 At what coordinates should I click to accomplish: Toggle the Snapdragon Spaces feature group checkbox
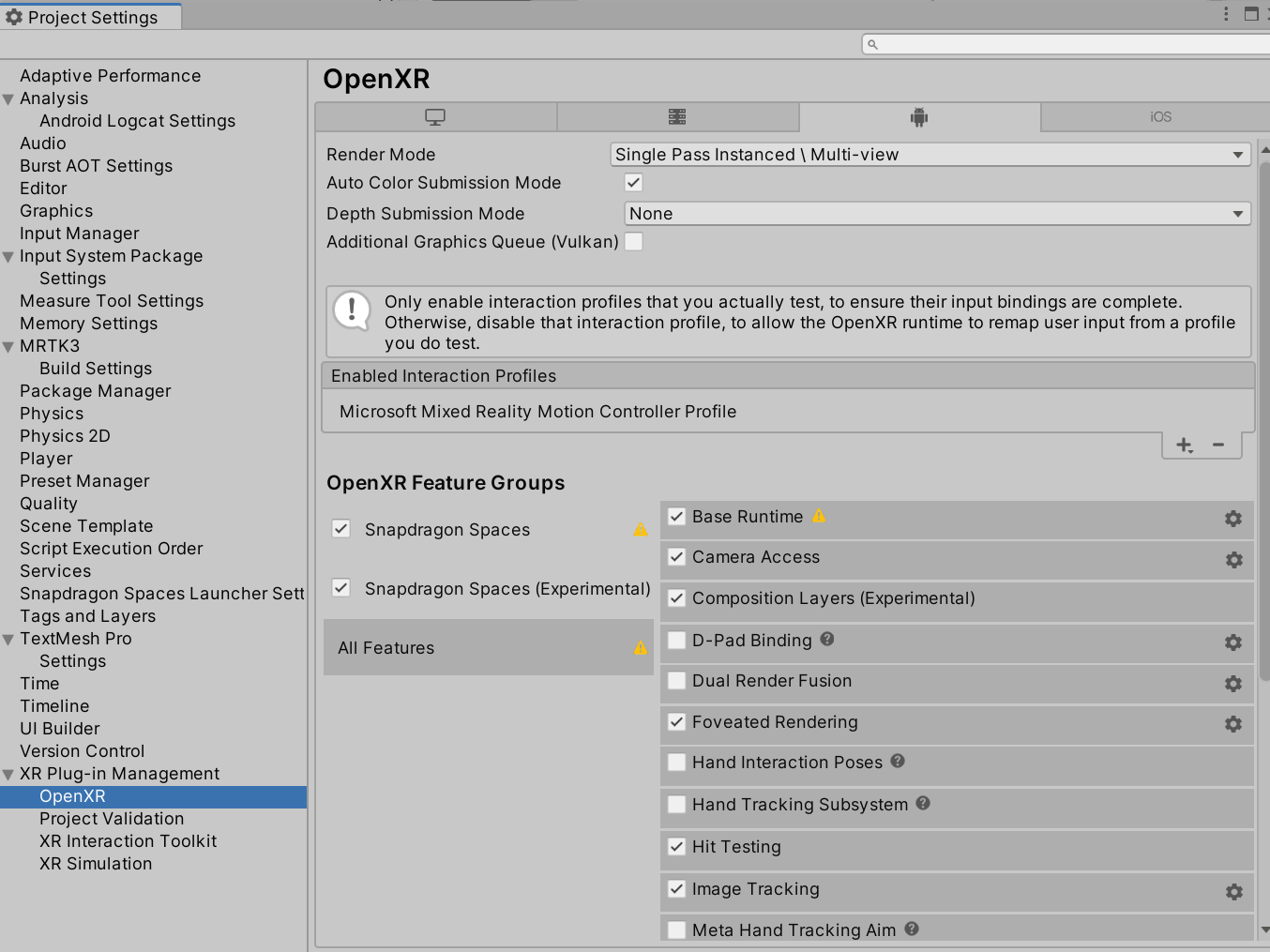(341, 529)
